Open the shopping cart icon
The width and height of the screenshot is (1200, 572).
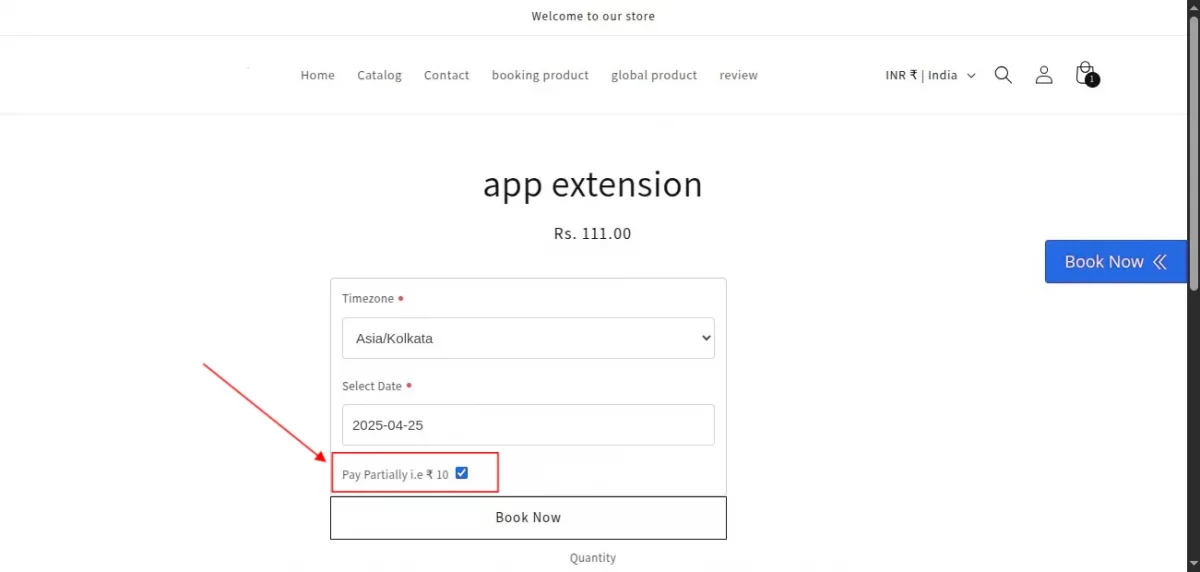[1085, 74]
